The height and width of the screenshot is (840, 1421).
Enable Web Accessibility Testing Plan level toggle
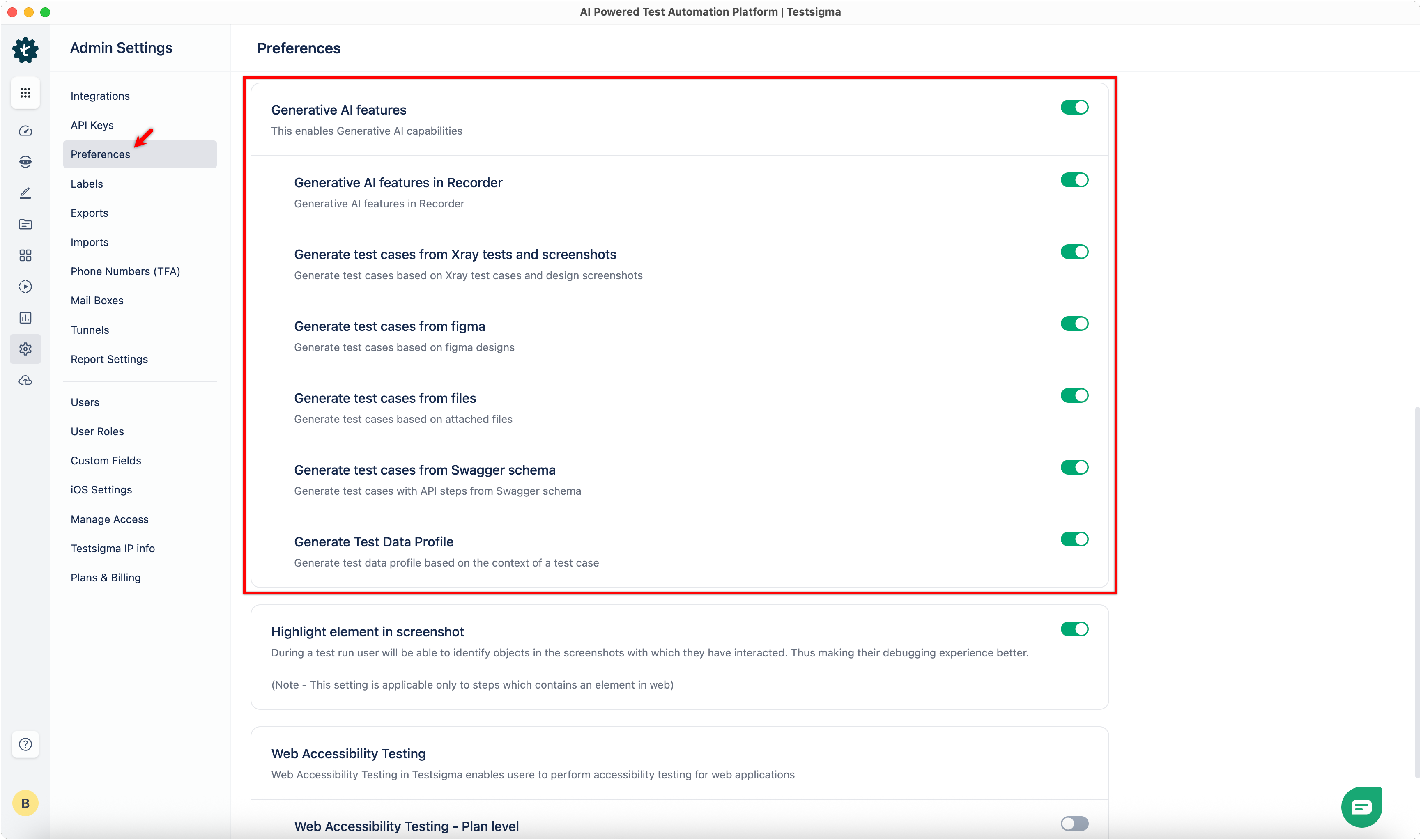[1074, 824]
